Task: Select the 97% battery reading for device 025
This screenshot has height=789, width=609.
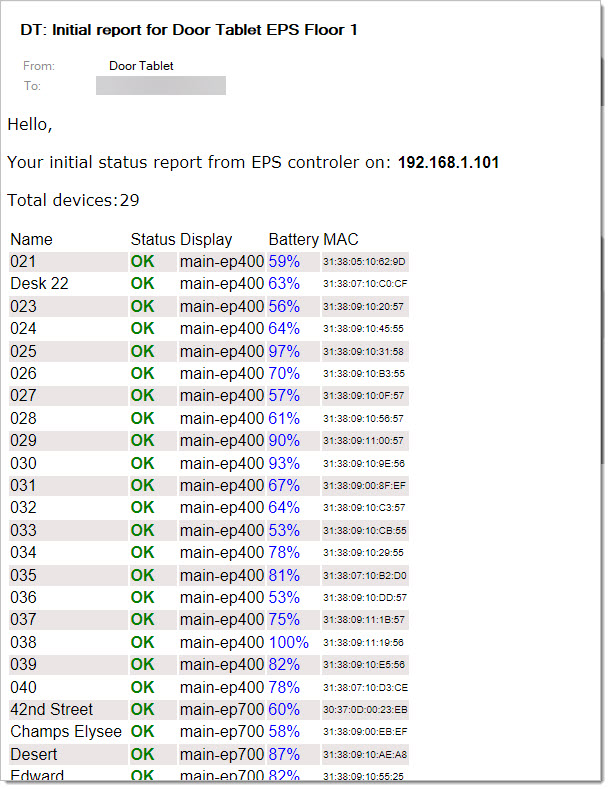Action: point(284,351)
